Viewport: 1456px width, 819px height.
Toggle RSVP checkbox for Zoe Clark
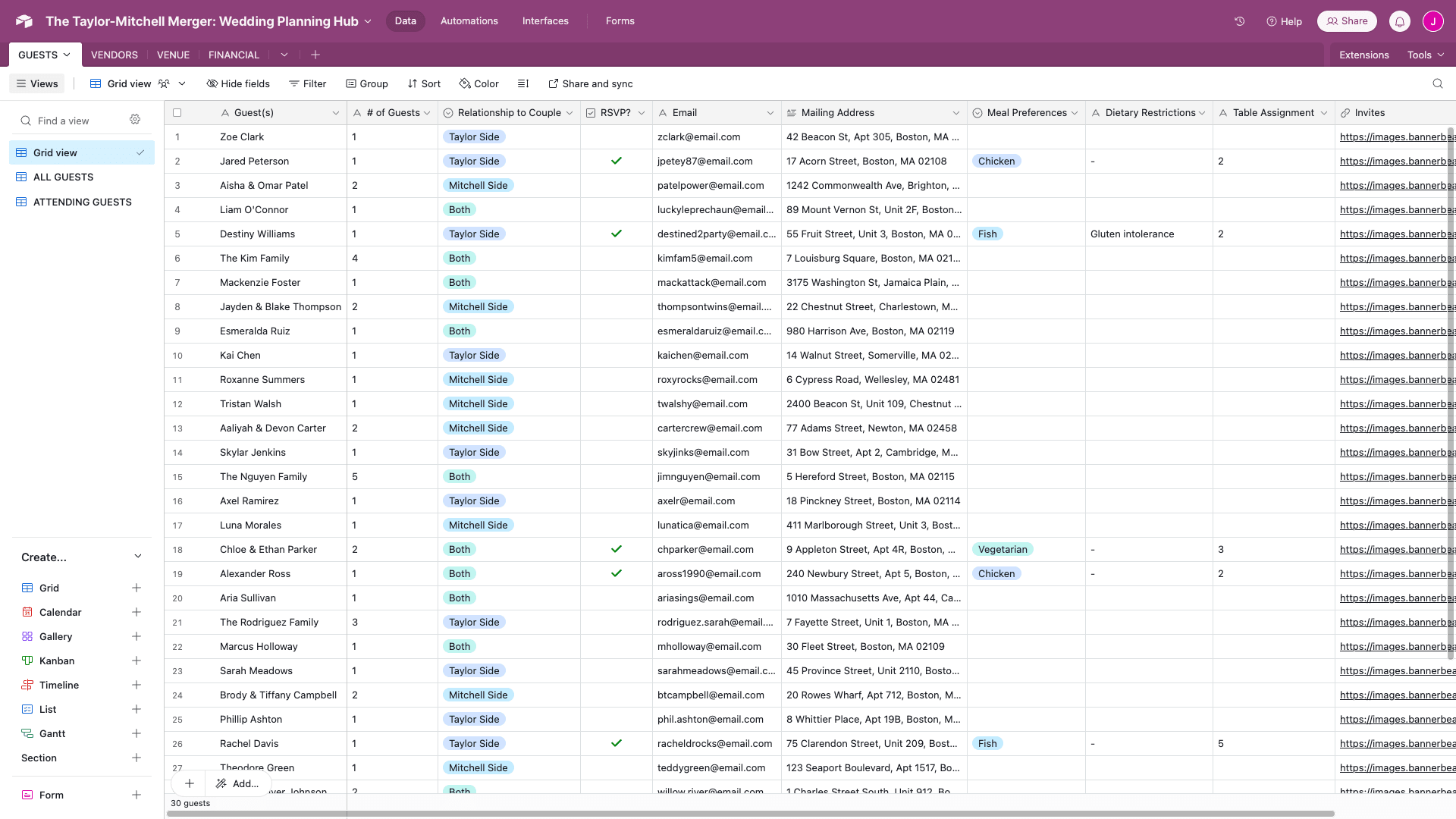(x=615, y=137)
